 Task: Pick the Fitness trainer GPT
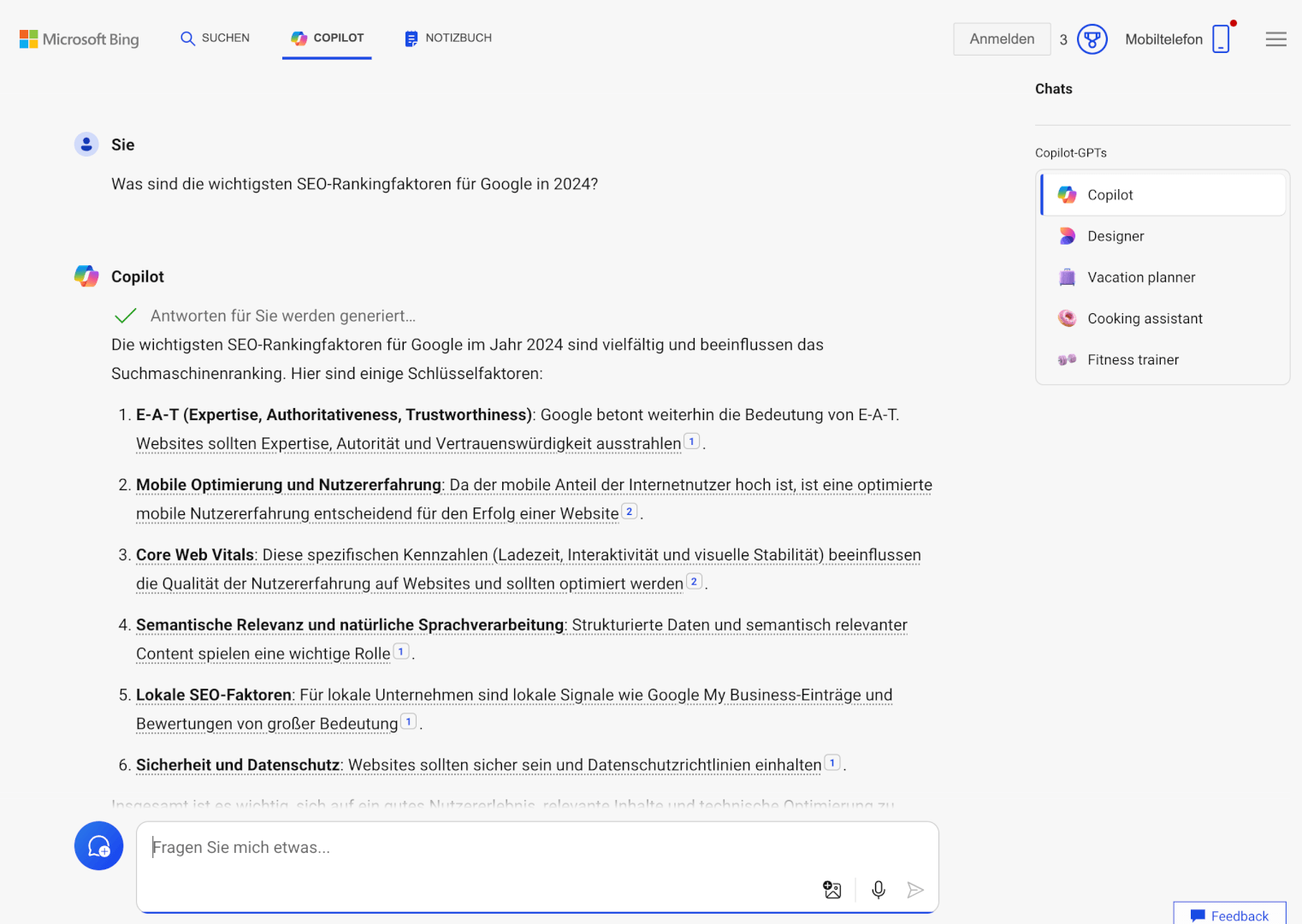1163,359
